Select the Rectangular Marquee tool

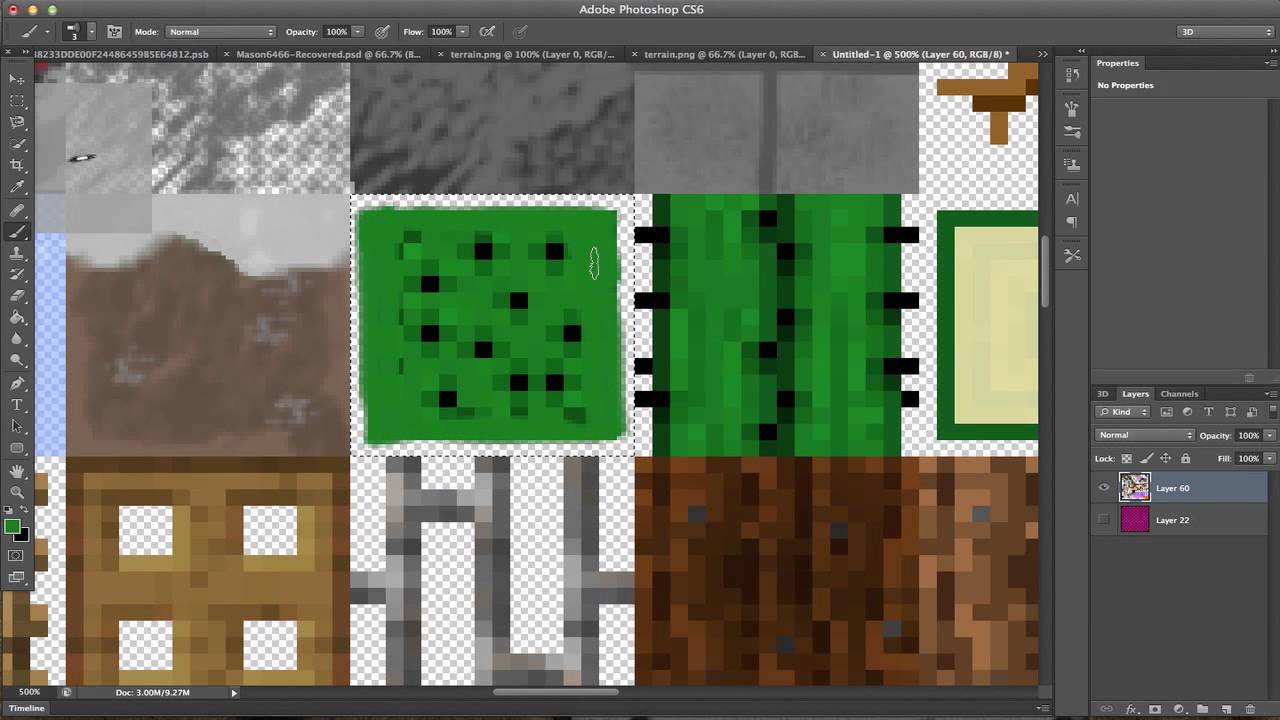point(17,101)
